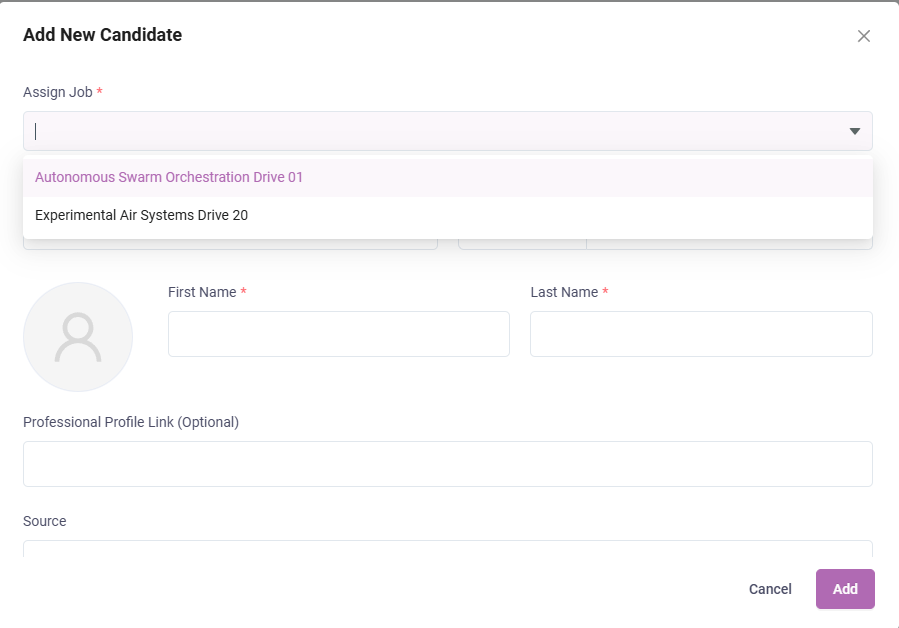Click the Professional Profile Link (Optional) label
The width and height of the screenshot is (899, 628).
coord(131,422)
